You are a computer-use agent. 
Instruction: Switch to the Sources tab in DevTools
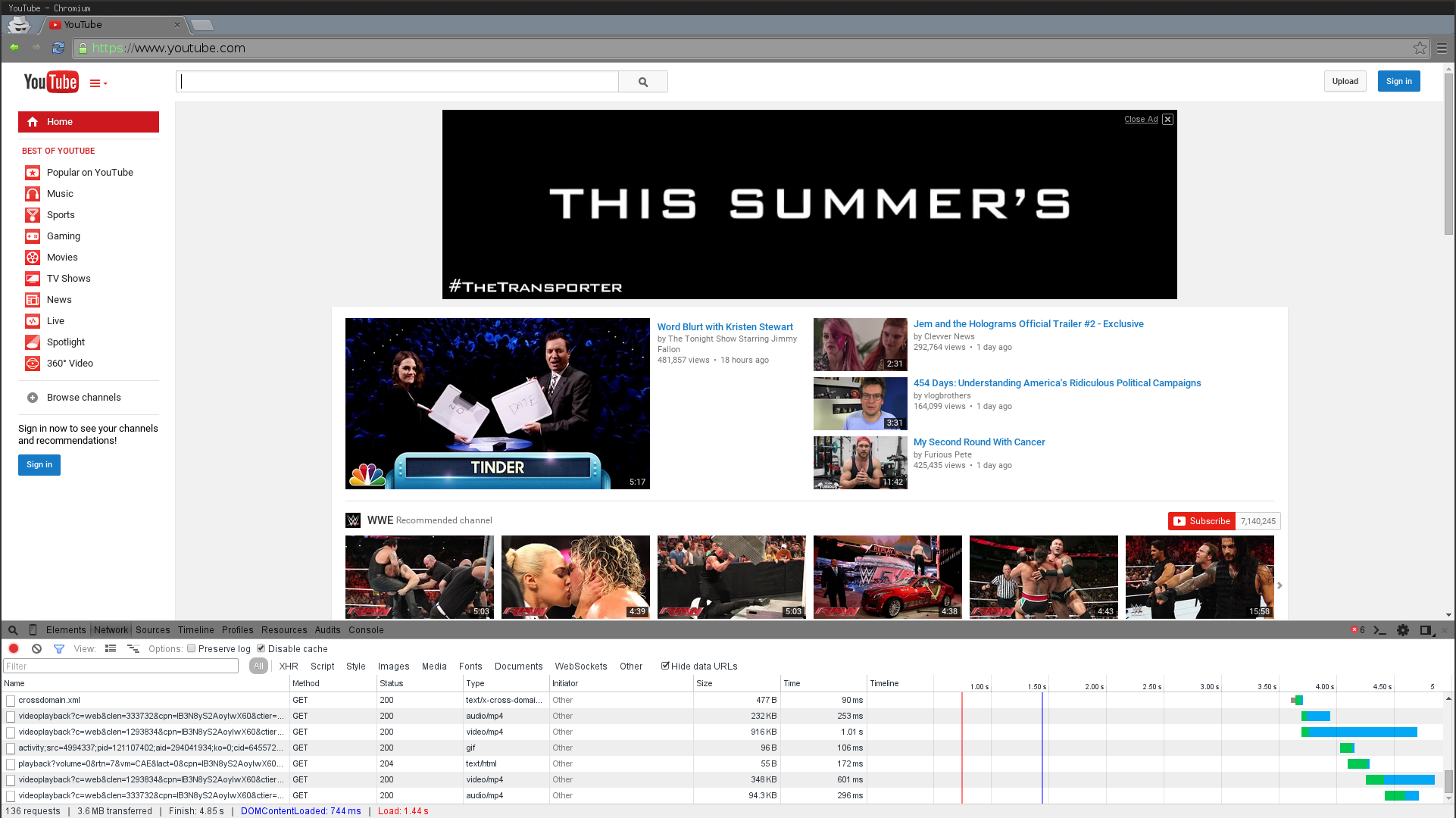[x=152, y=629]
